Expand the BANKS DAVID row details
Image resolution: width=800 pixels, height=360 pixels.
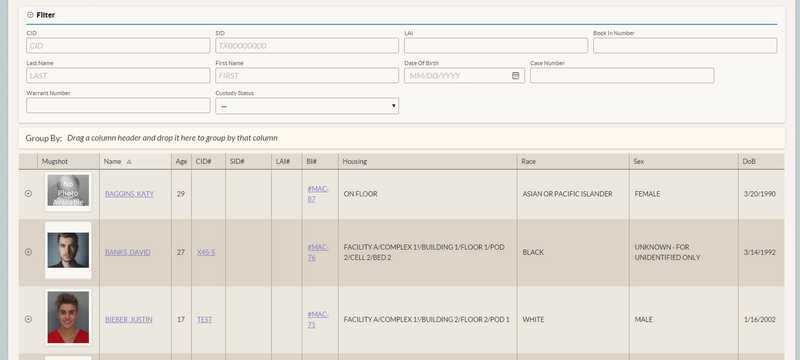pos(29,252)
